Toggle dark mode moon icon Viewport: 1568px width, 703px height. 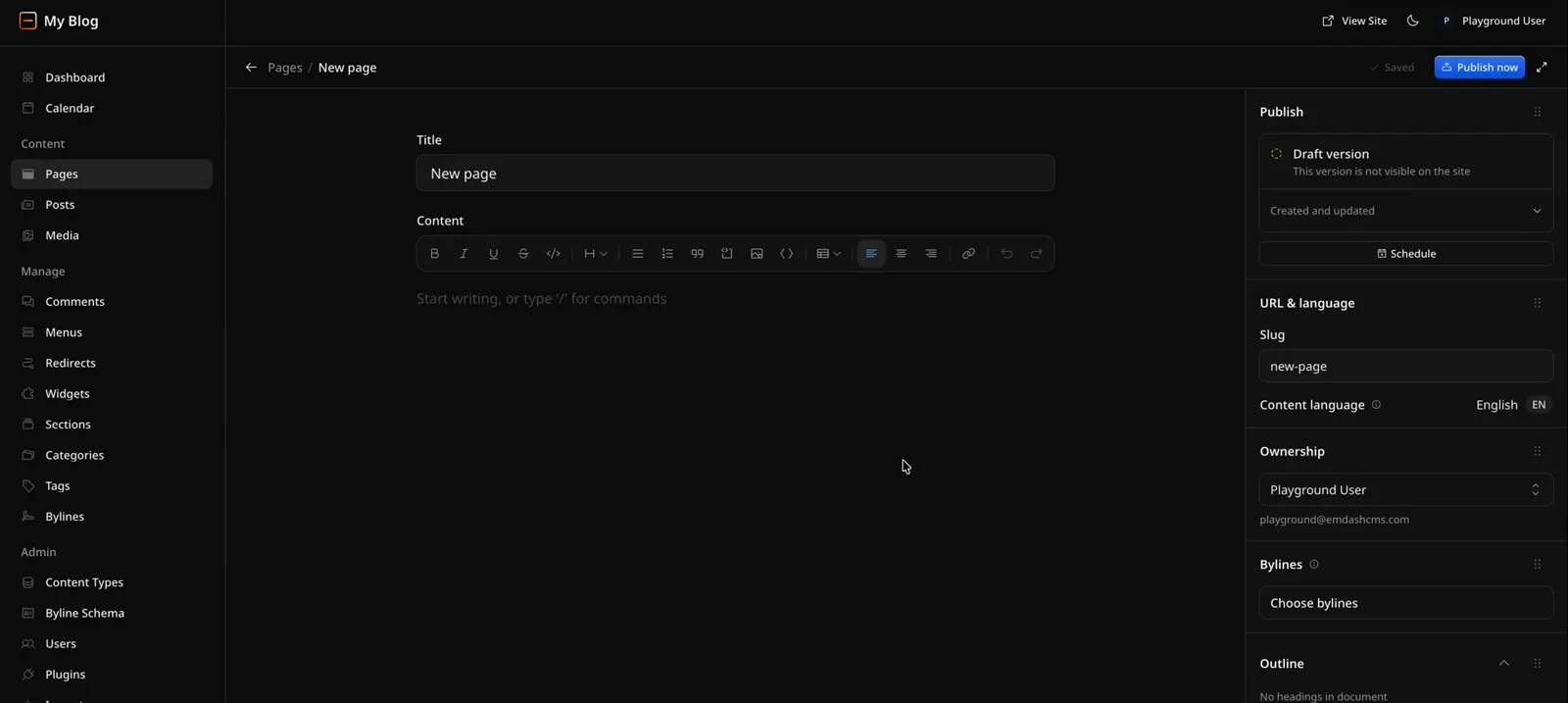coord(1413,21)
